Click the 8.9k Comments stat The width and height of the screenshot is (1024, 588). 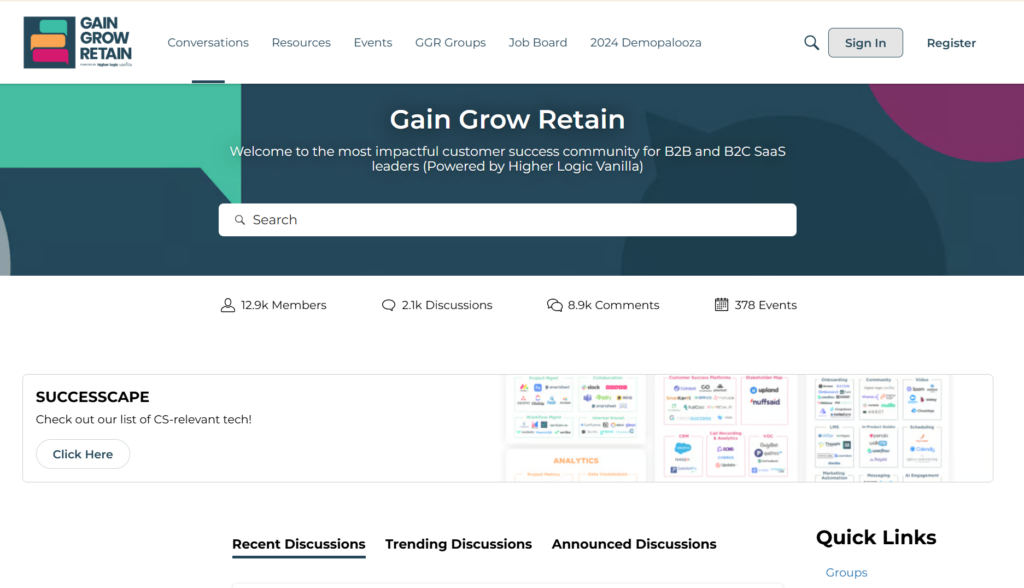pos(603,305)
